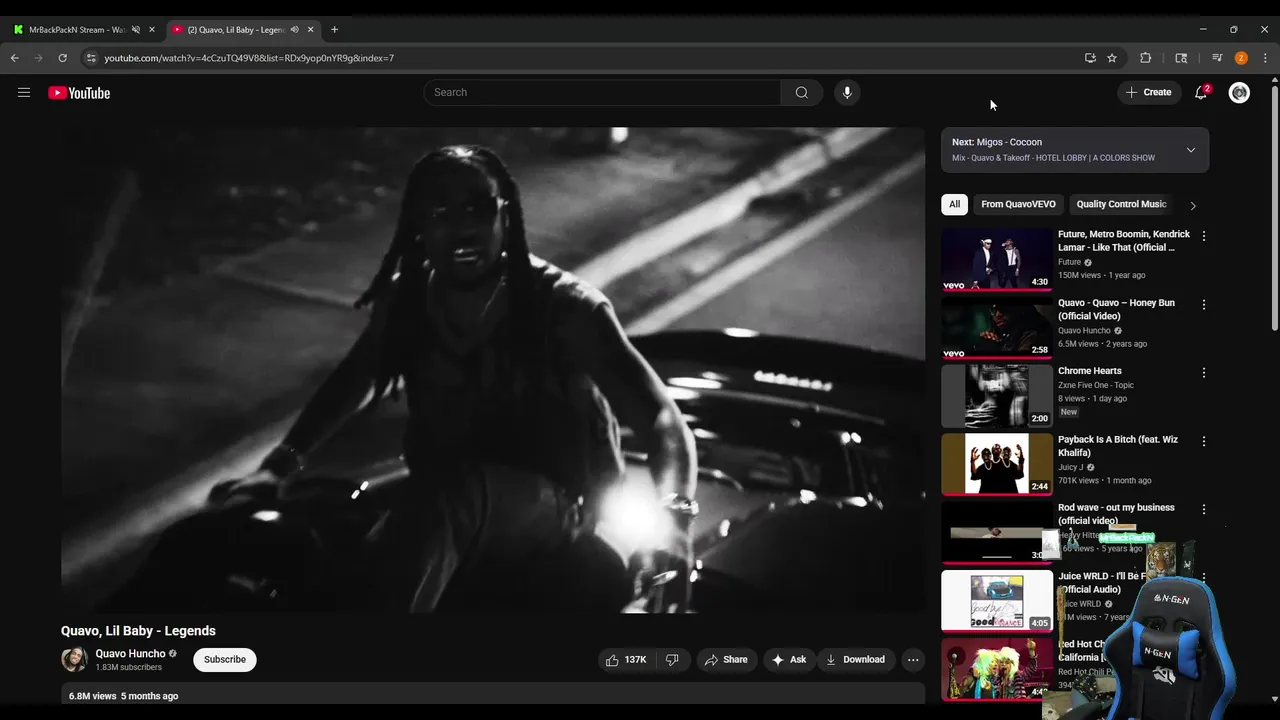Select the Quavo, Lil Baby - Legends tab

tap(236, 30)
